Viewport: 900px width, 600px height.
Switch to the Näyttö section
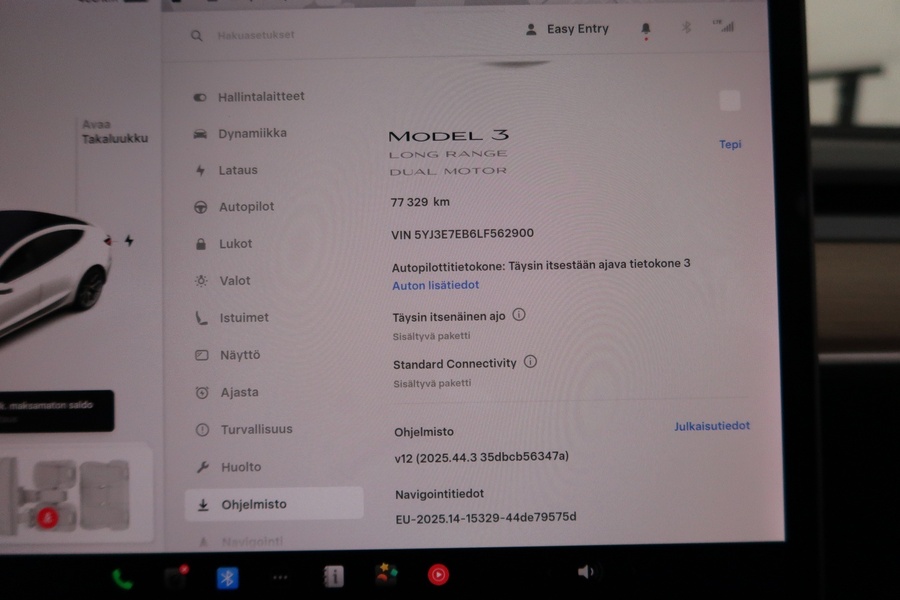(241, 354)
